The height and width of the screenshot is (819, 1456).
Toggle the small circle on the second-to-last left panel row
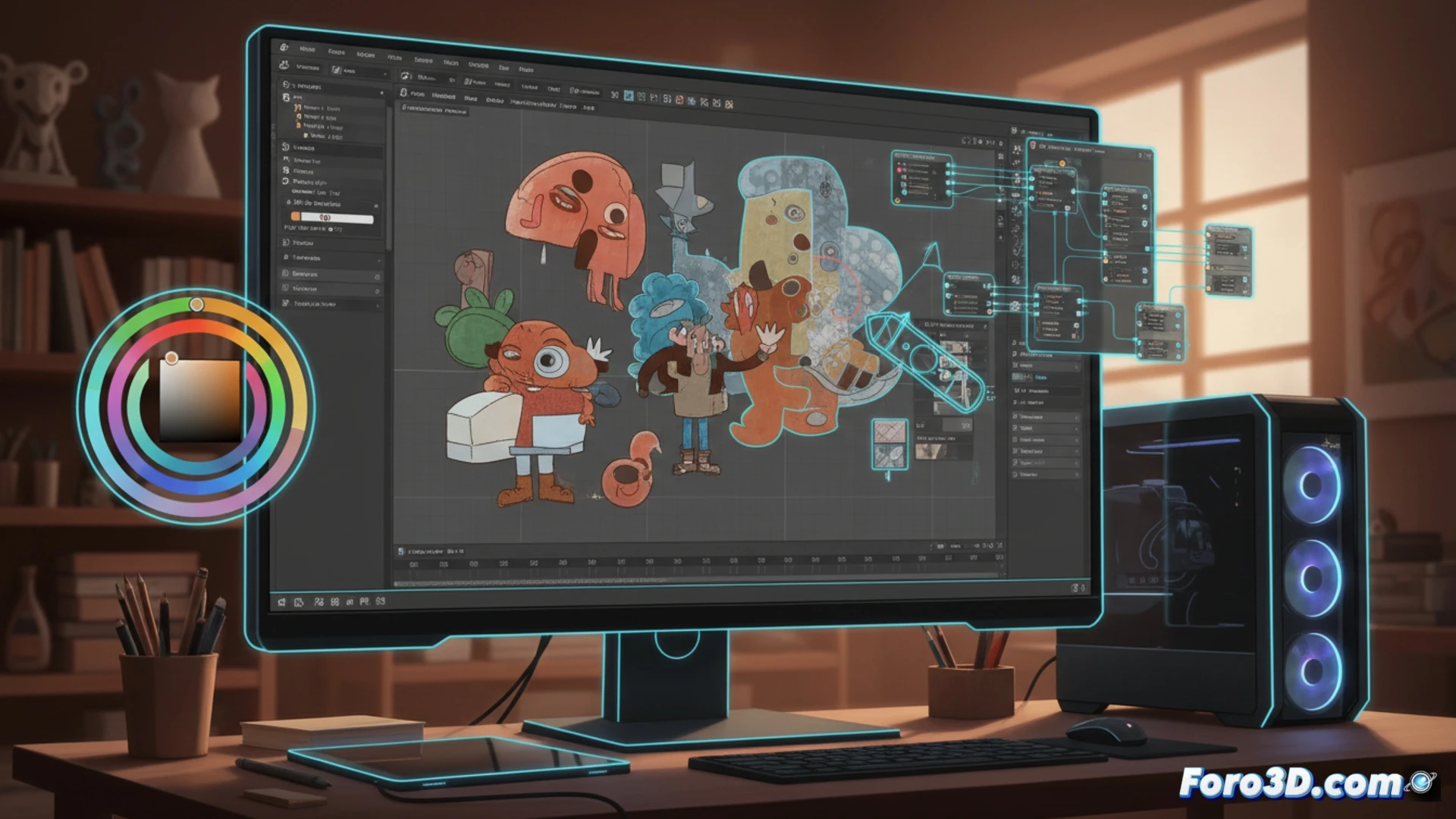377,291
